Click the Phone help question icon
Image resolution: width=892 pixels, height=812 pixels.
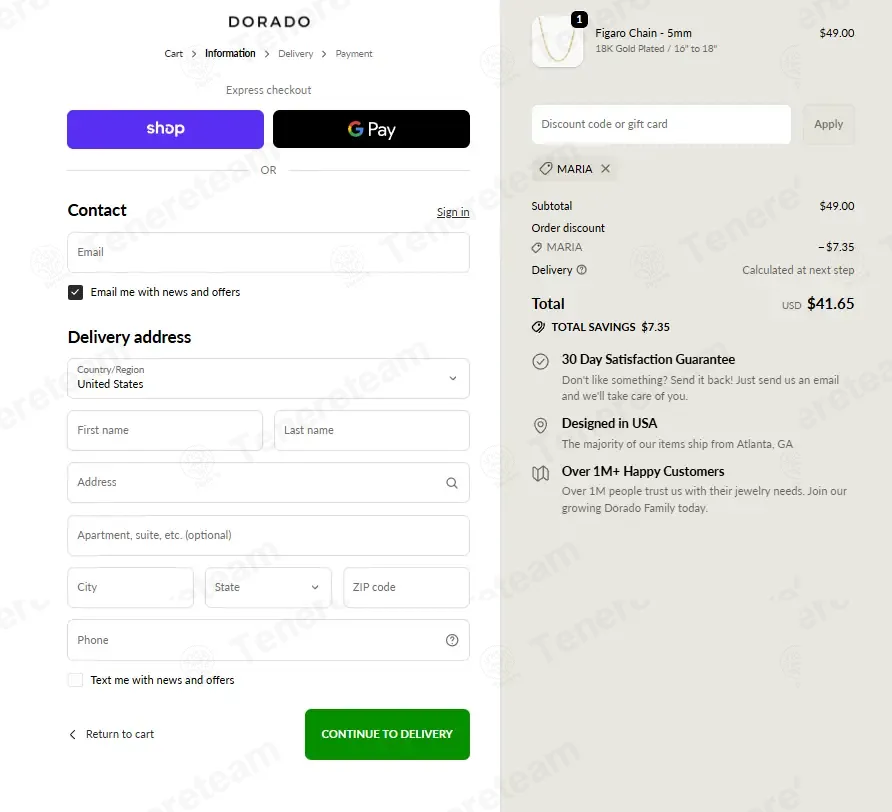[x=452, y=640]
